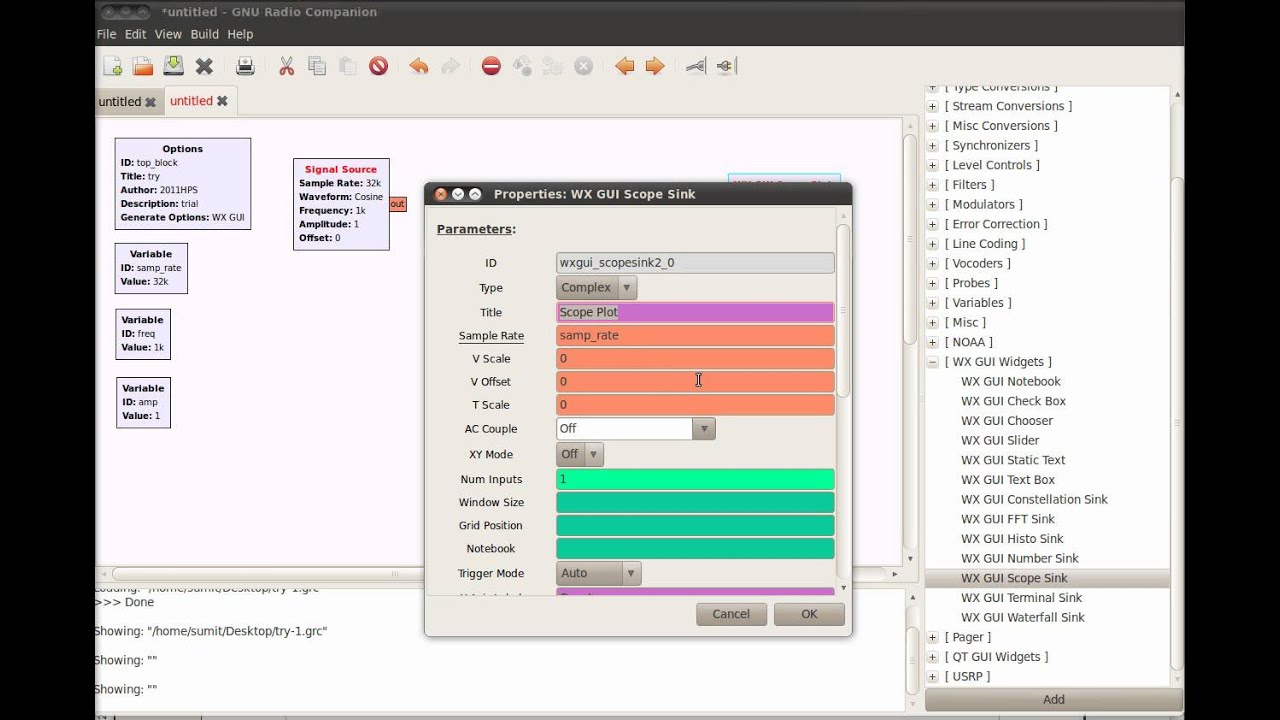Click the toolbar close flow graph X icon
Image resolution: width=1280 pixels, height=720 pixels.
tap(204, 66)
